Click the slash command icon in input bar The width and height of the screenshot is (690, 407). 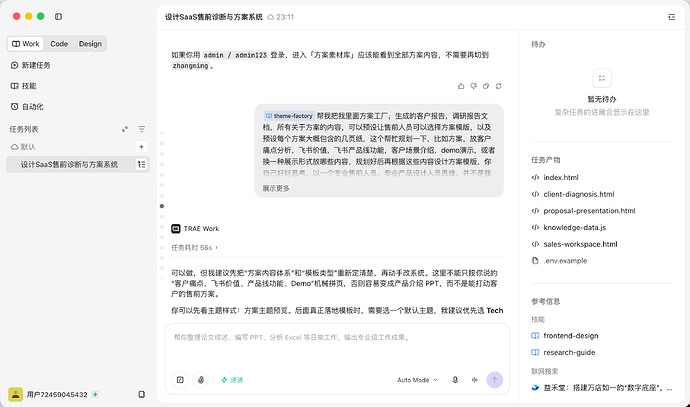click(x=180, y=380)
